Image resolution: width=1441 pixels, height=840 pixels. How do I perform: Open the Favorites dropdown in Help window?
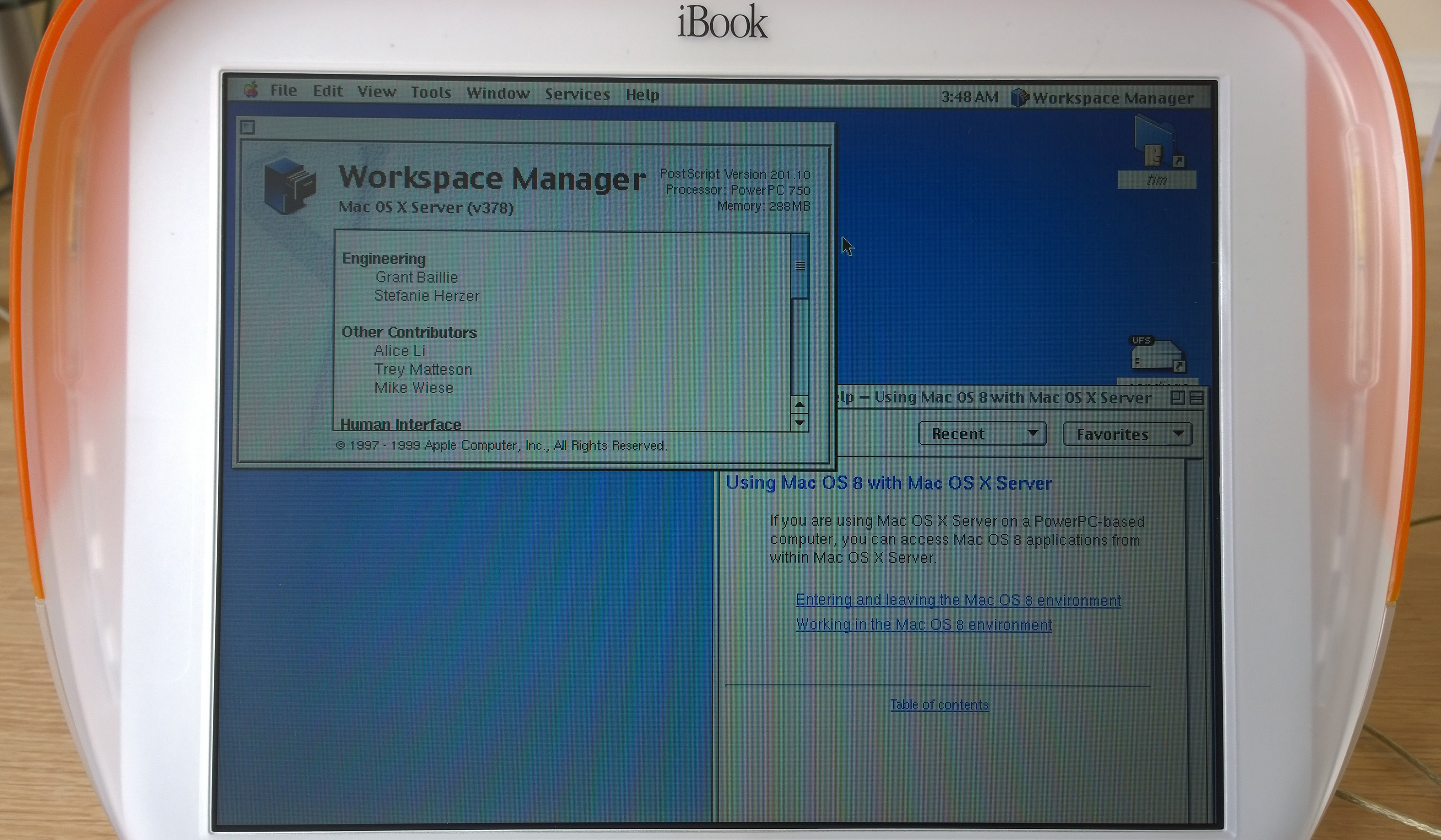pos(1127,435)
